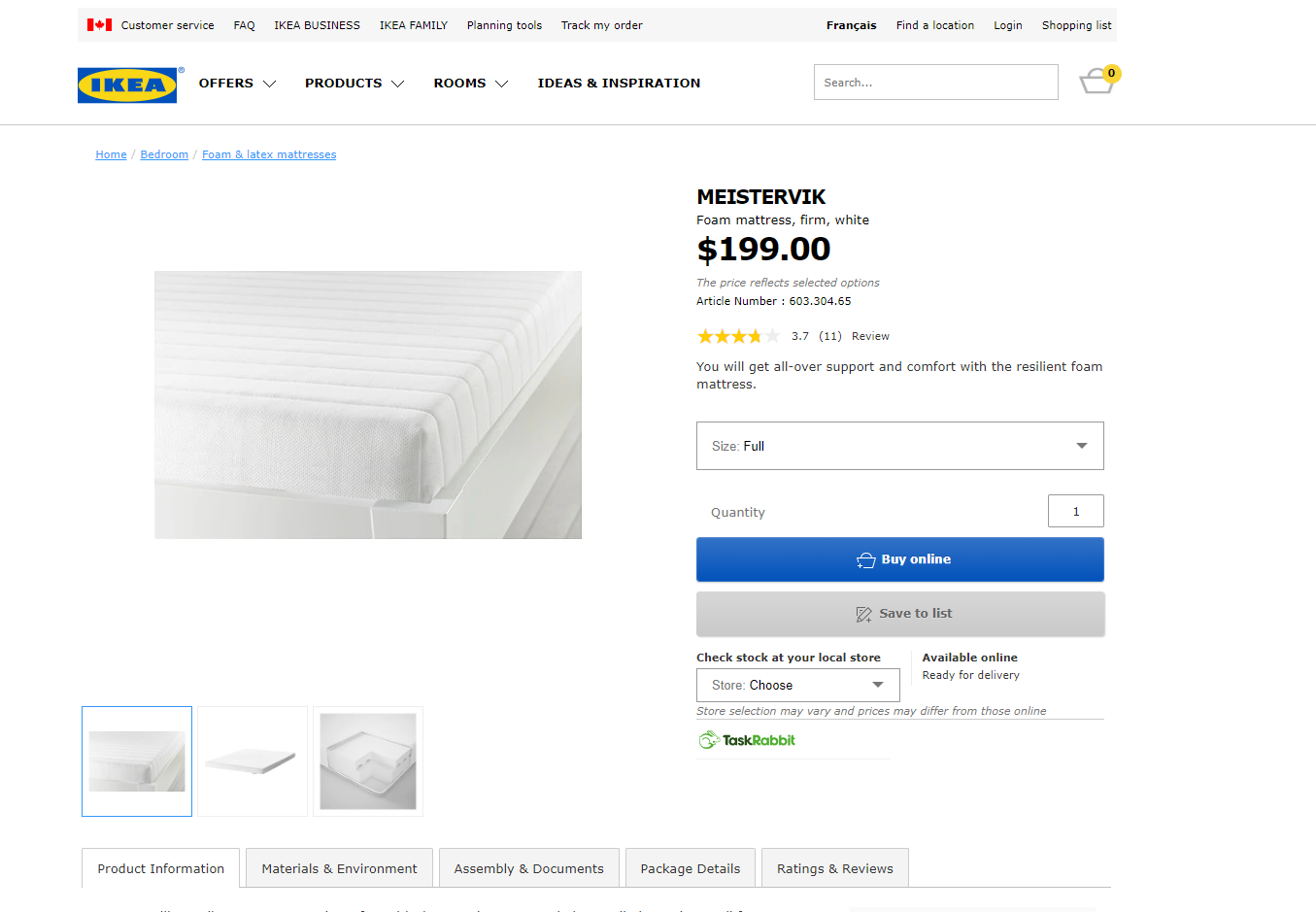Viewport: 1316px width, 912px height.
Task: Select the mattress cross-section thumbnail
Action: point(368,761)
